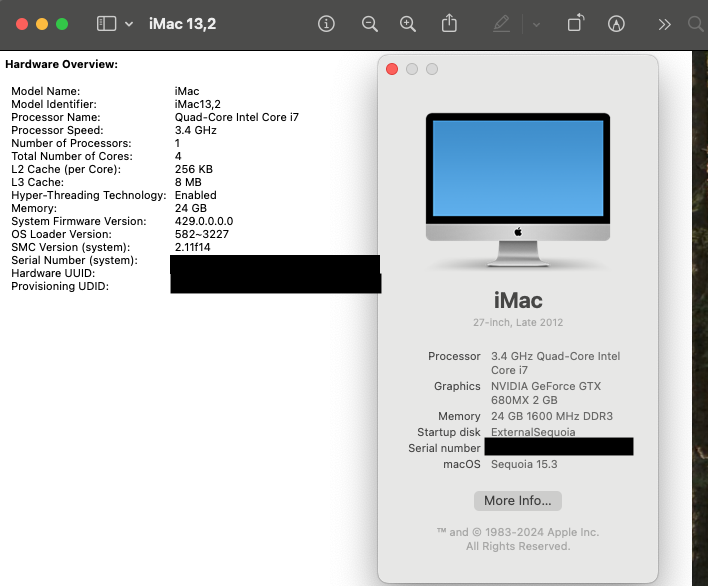The height and width of the screenshot is (586, 708).
Task: Click the L2 Cache 256 KB value
Action: click(193, 169)
